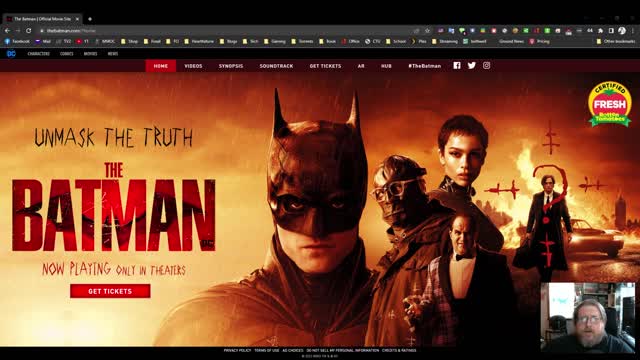Open NEWS in the DC top bar
Viewport: 640px width, 360px height.
[113, 53]
